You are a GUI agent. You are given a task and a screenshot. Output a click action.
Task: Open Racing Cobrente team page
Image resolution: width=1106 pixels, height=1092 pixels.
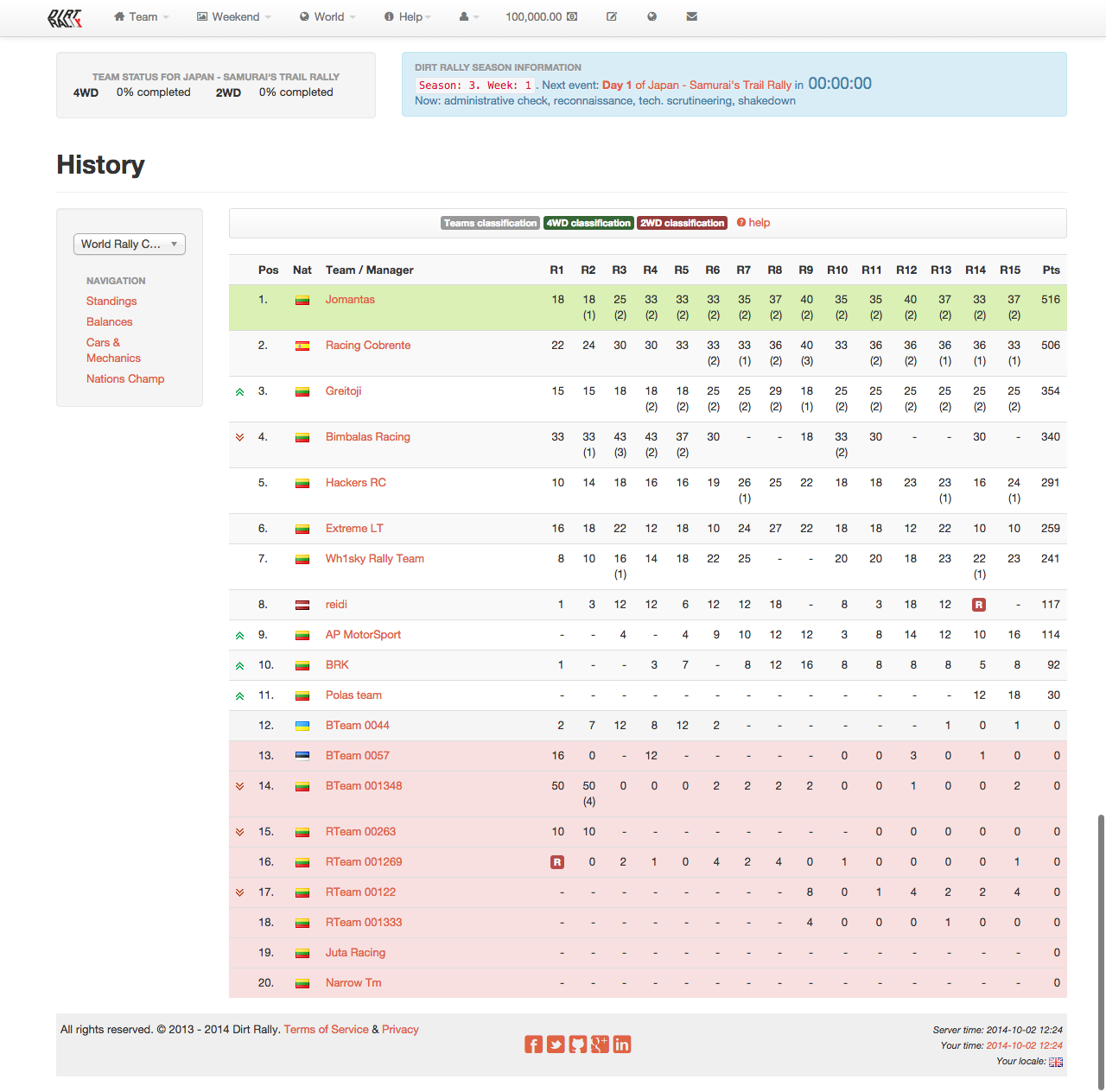(x=368, y=346)
